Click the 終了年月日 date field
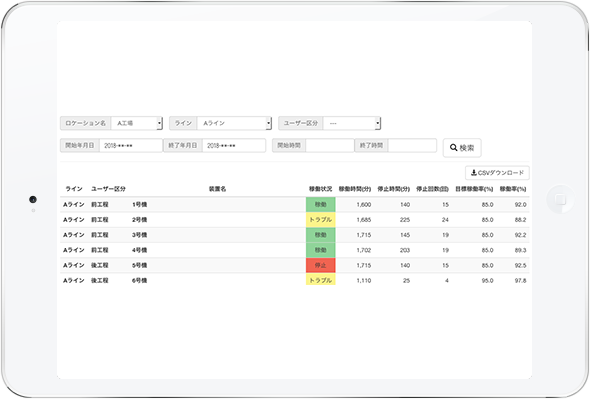Screen dimensions: 590x399 [x=234, y=145]
